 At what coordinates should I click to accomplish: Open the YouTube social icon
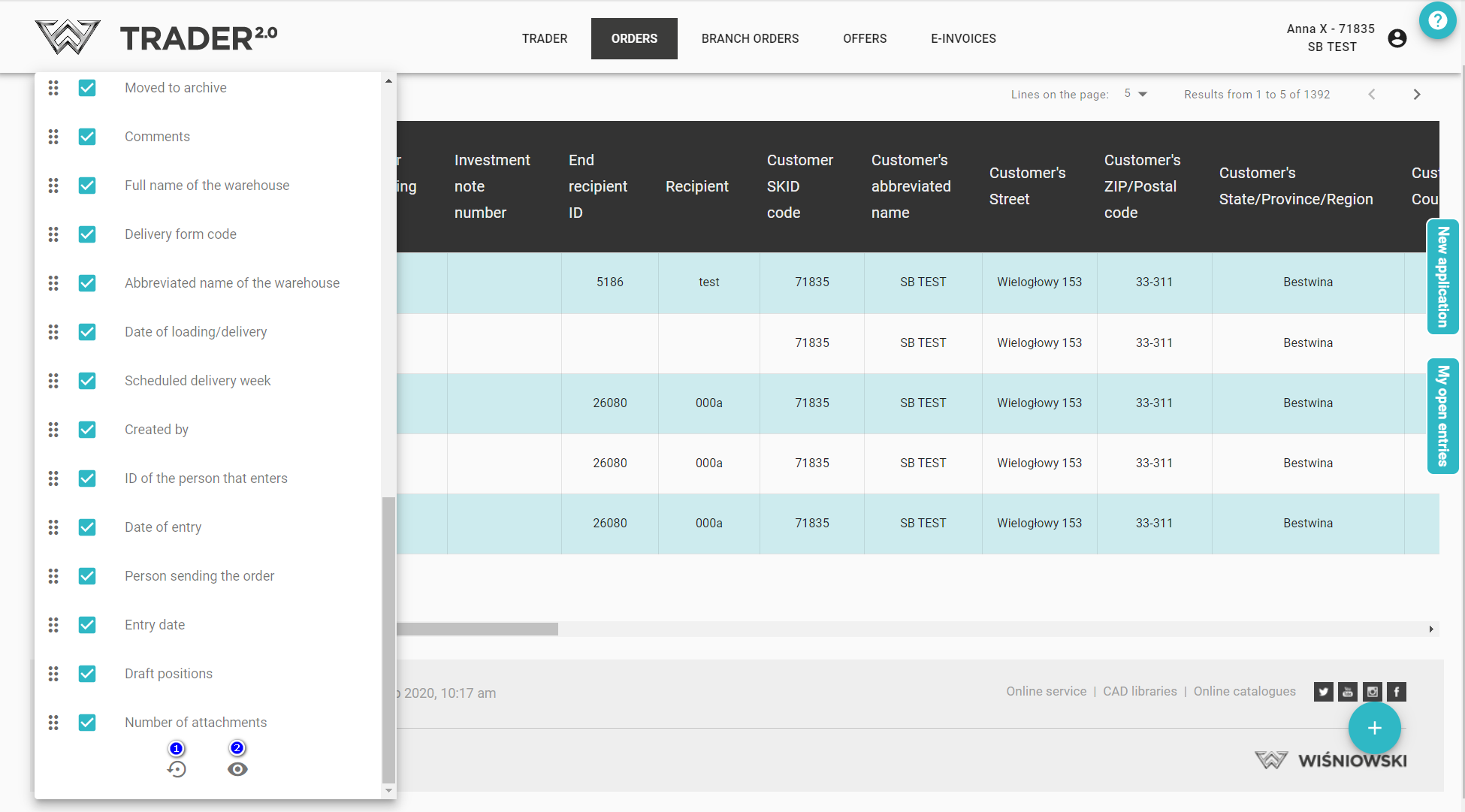pos(1348,692)
